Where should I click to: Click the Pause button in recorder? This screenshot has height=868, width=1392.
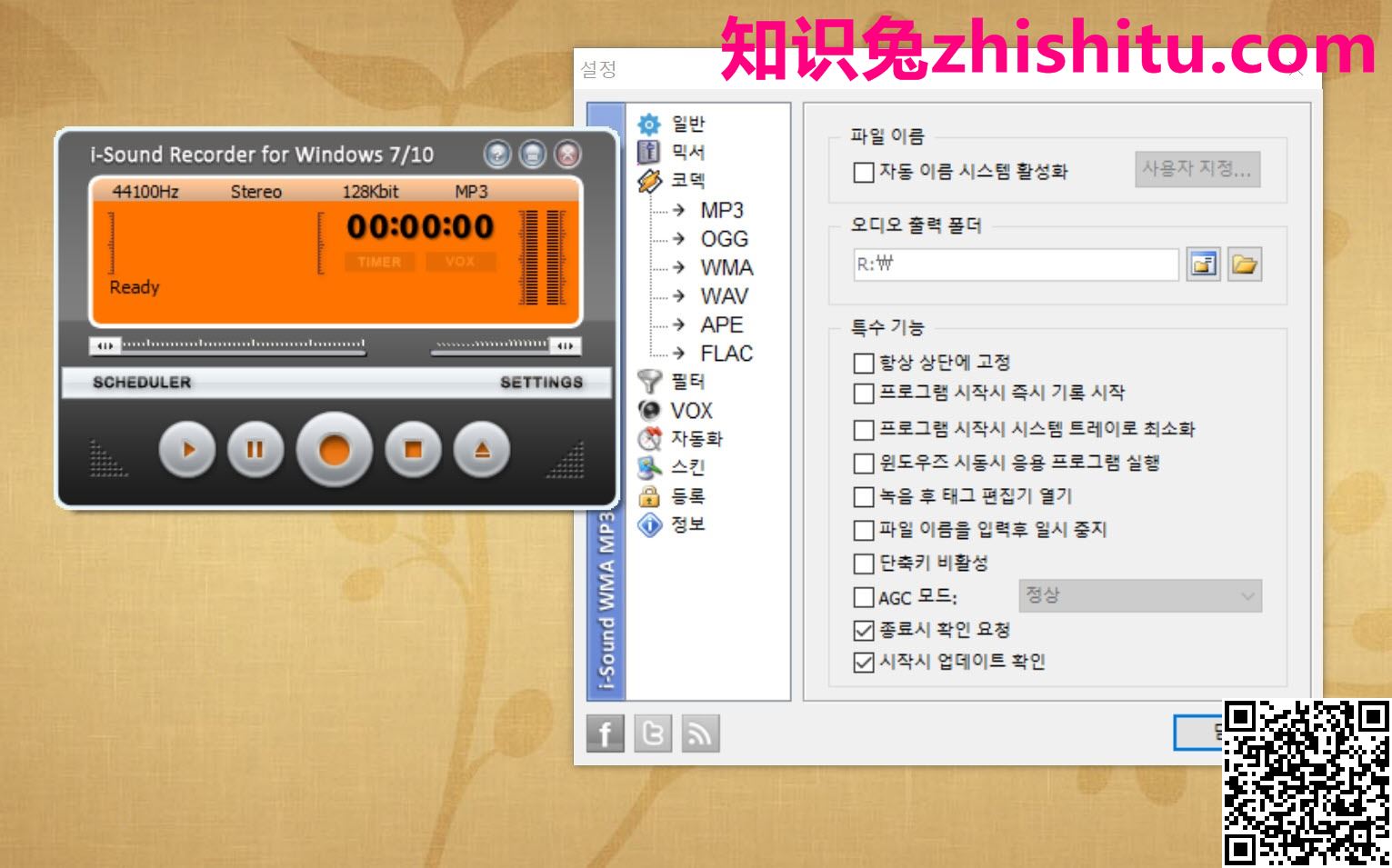(255, 450)
